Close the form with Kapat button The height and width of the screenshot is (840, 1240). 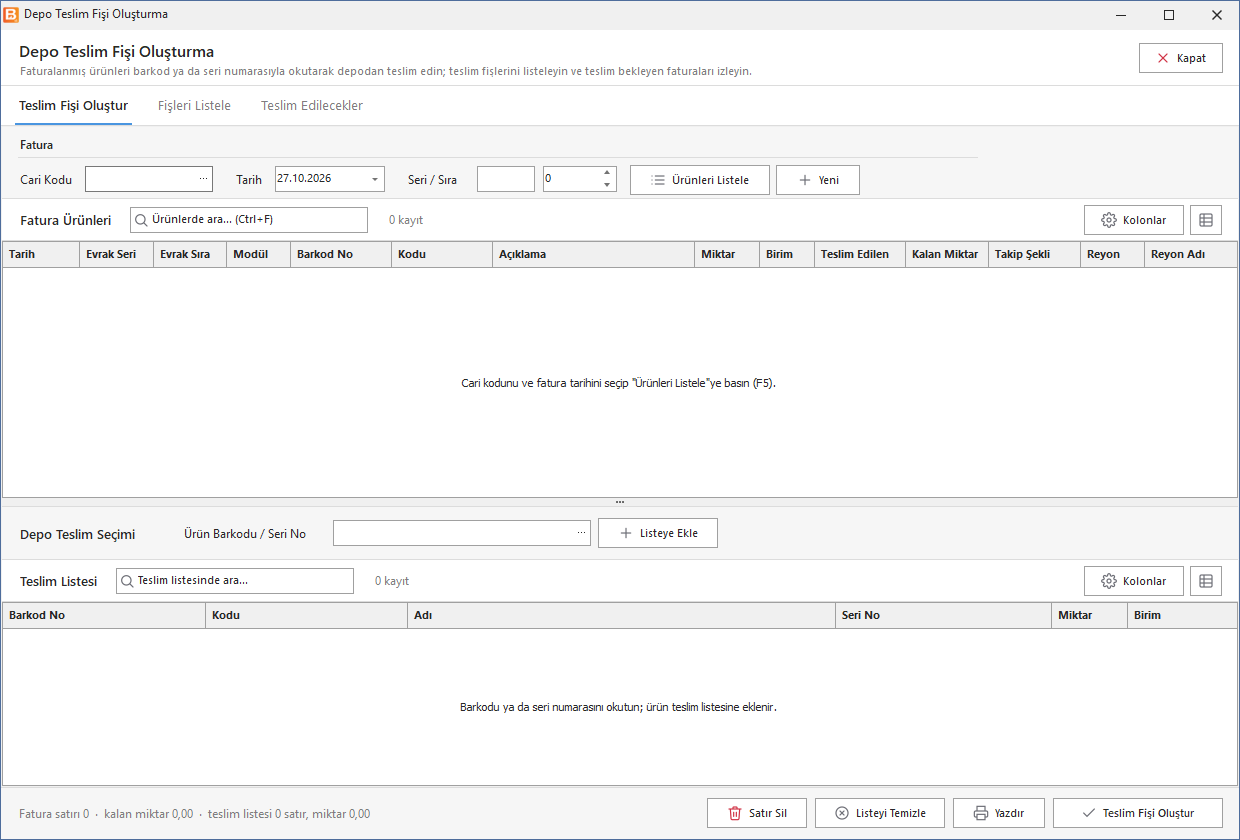pos(1181,58)
